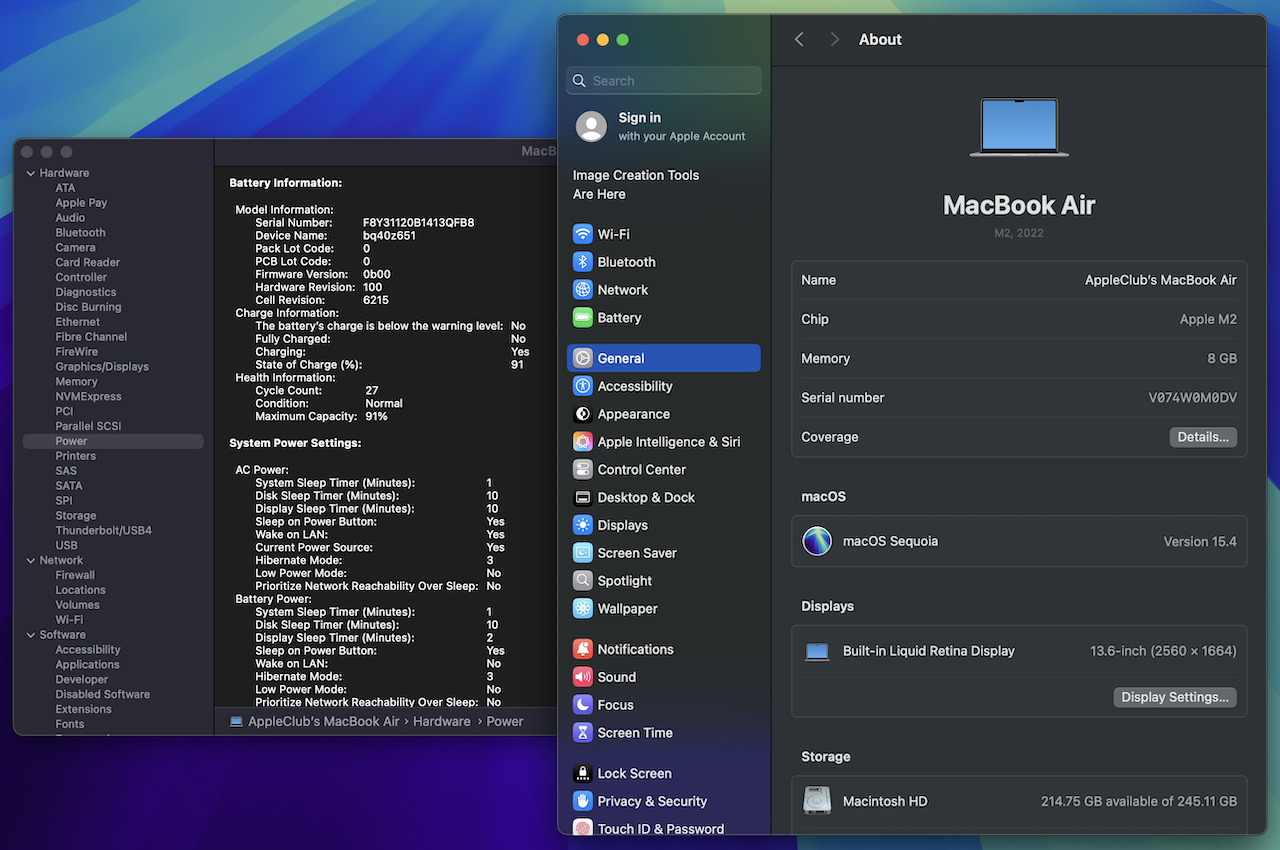1280x850 pixels.
Task: Go back using the left chevron
Action: [799, 39]
